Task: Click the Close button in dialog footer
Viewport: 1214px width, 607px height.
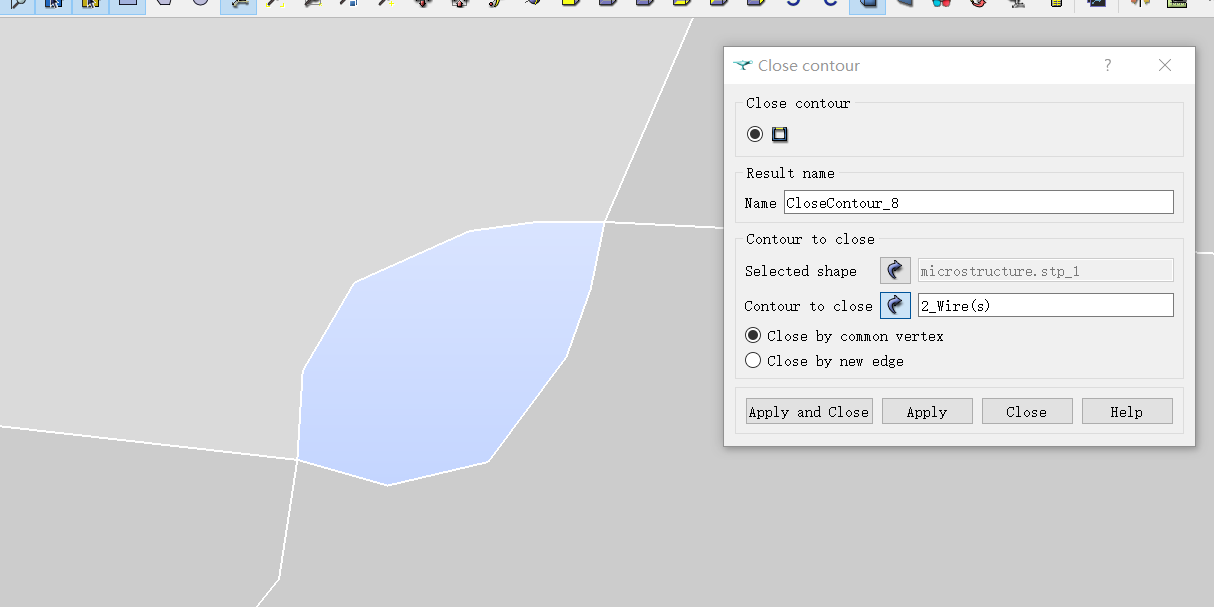Action: 1027,411
